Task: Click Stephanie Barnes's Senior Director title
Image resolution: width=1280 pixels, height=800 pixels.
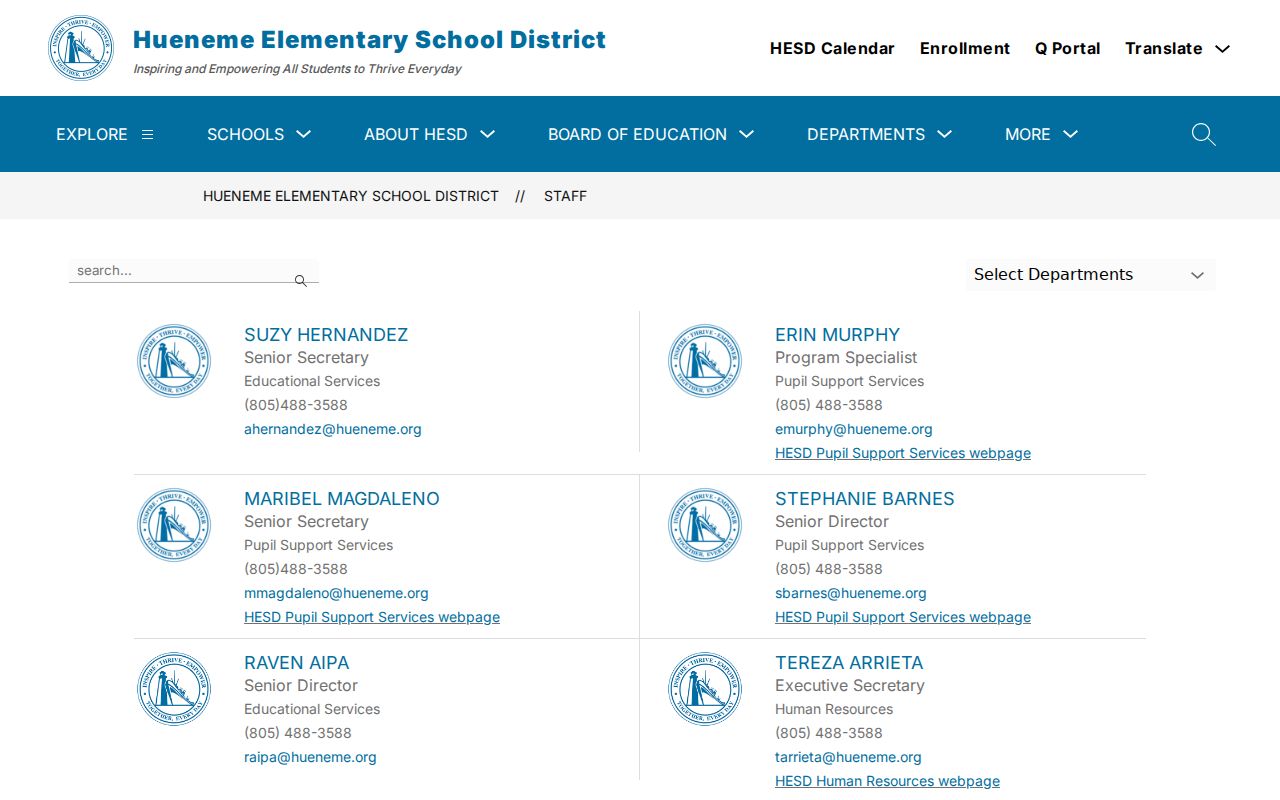Action: pyautogui.click(x=832, y=521)
